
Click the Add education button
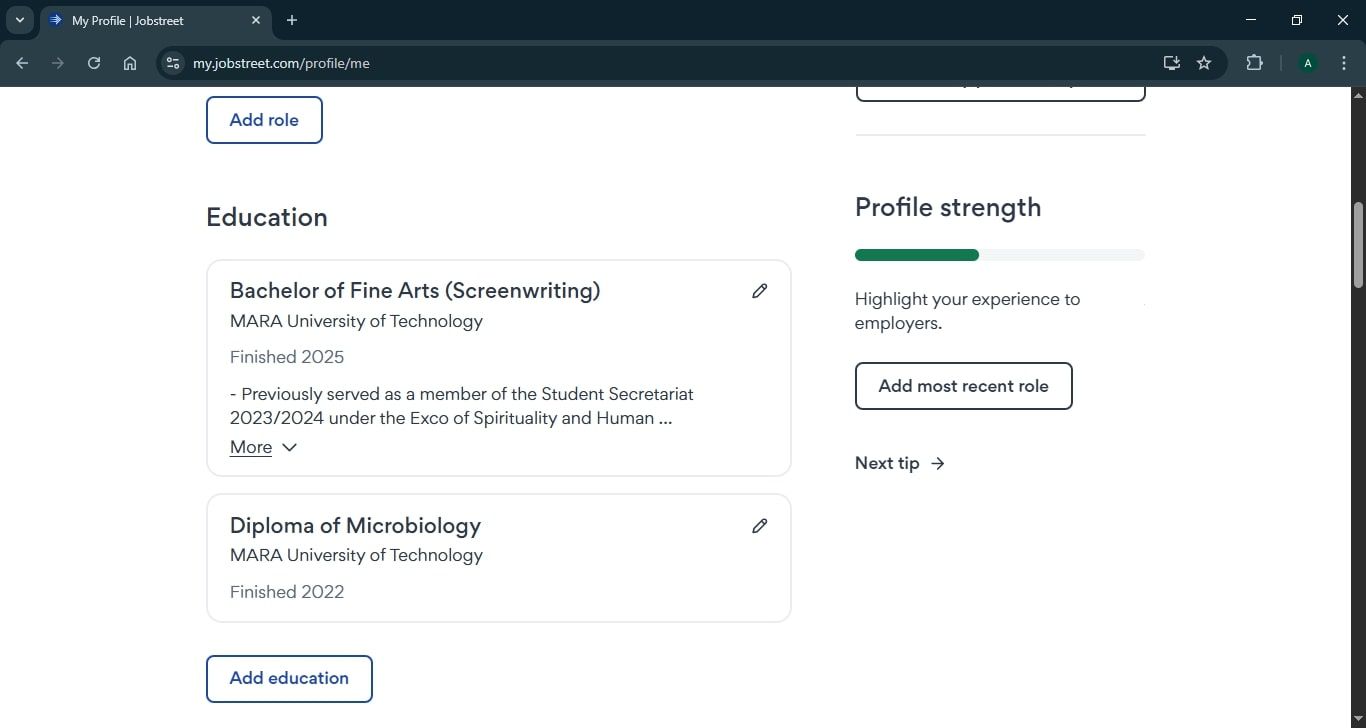289,678
